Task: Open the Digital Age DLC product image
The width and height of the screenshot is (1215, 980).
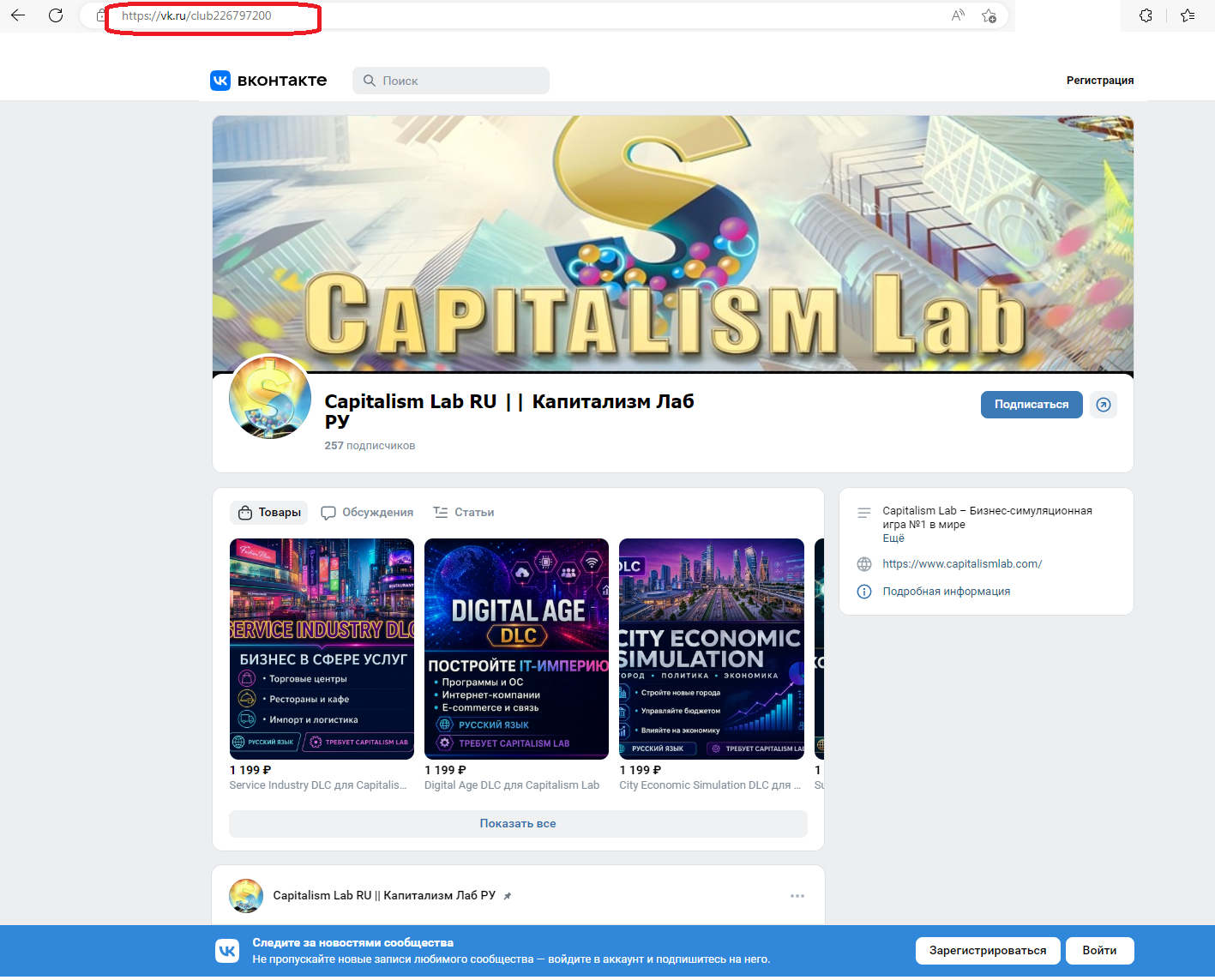Action: [x=516, y=649]
